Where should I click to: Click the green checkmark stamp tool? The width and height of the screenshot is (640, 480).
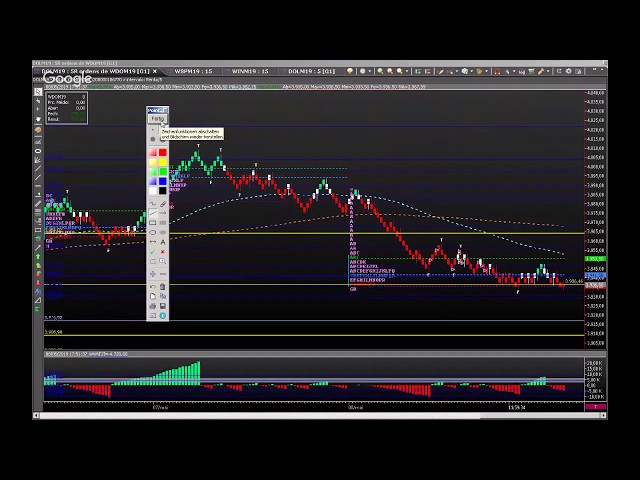pyautogui.click(x=153, y=252)
